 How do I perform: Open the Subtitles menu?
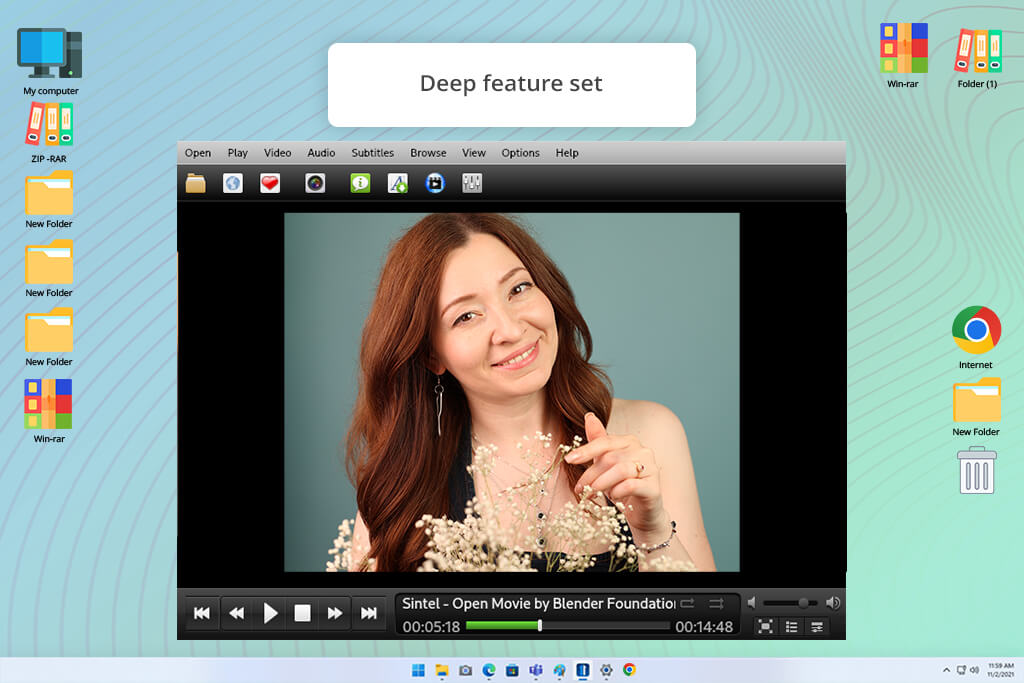click(373, 153)
